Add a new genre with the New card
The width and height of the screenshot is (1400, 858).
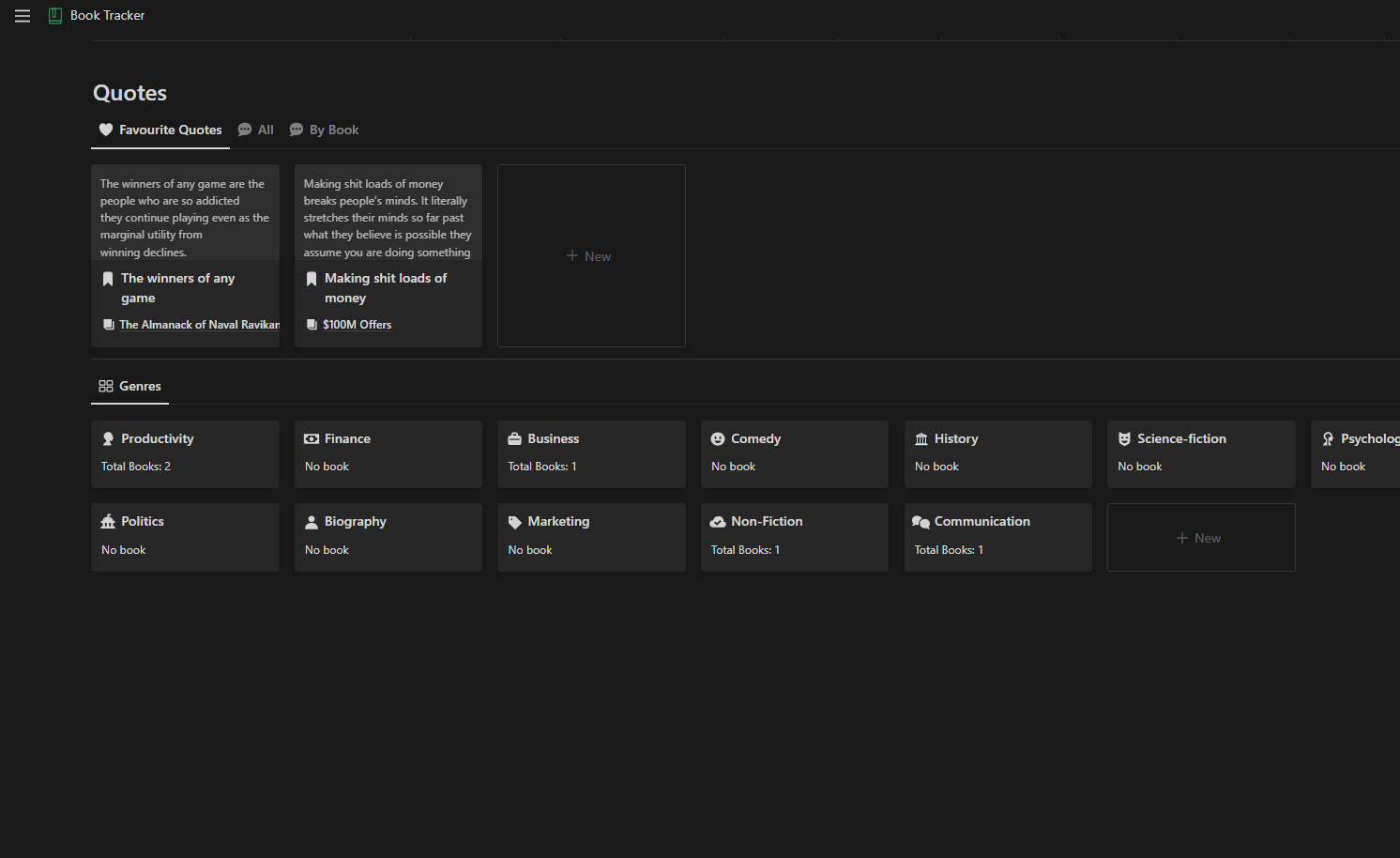[1201, 538]
